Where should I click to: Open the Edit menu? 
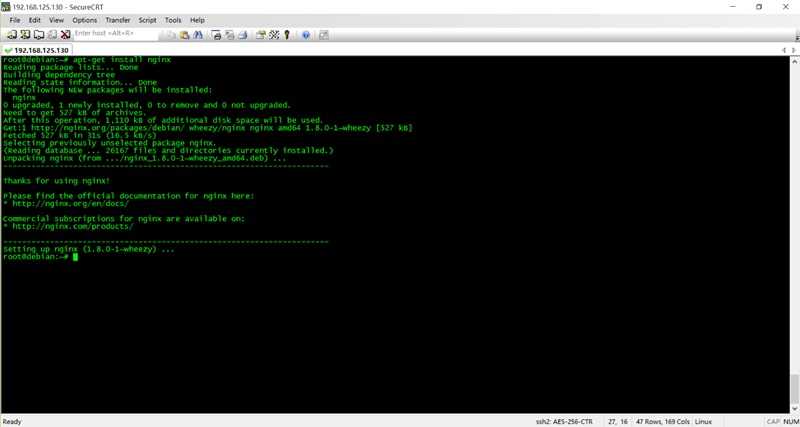pos(34,20)
